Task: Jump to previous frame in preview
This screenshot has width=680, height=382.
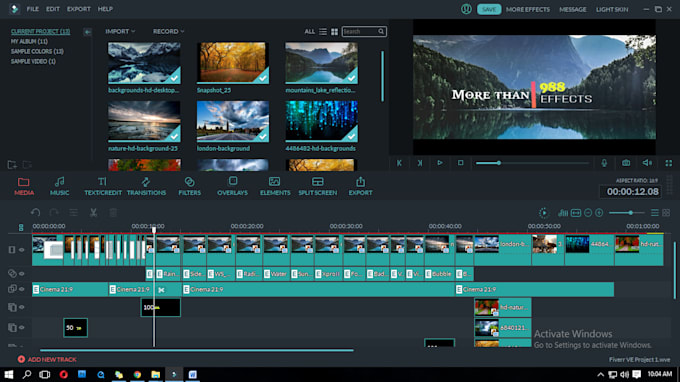Action: click(x=399, y=163)
